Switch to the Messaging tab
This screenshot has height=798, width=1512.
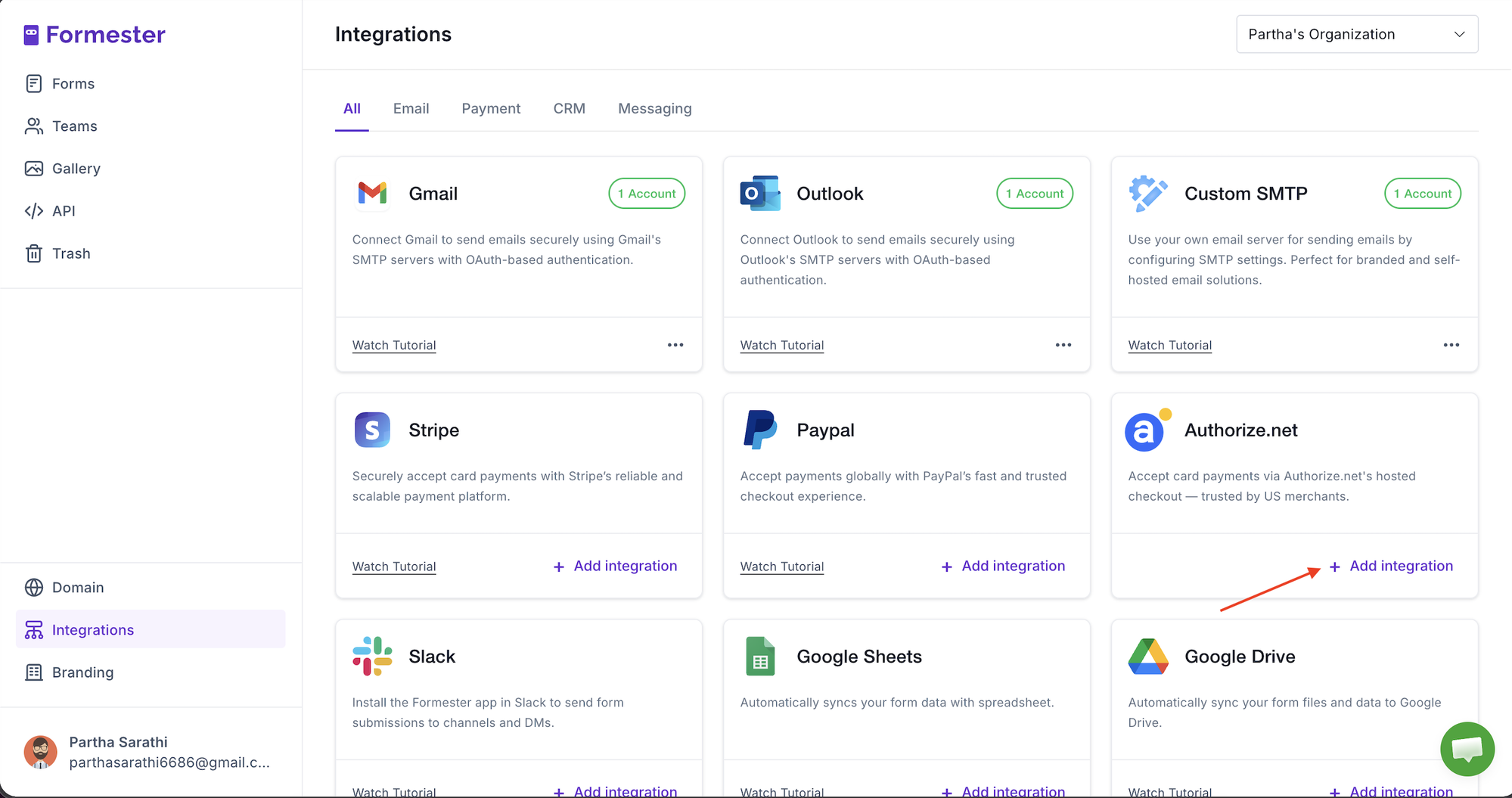pyautogui.click(x=655, y=109)
